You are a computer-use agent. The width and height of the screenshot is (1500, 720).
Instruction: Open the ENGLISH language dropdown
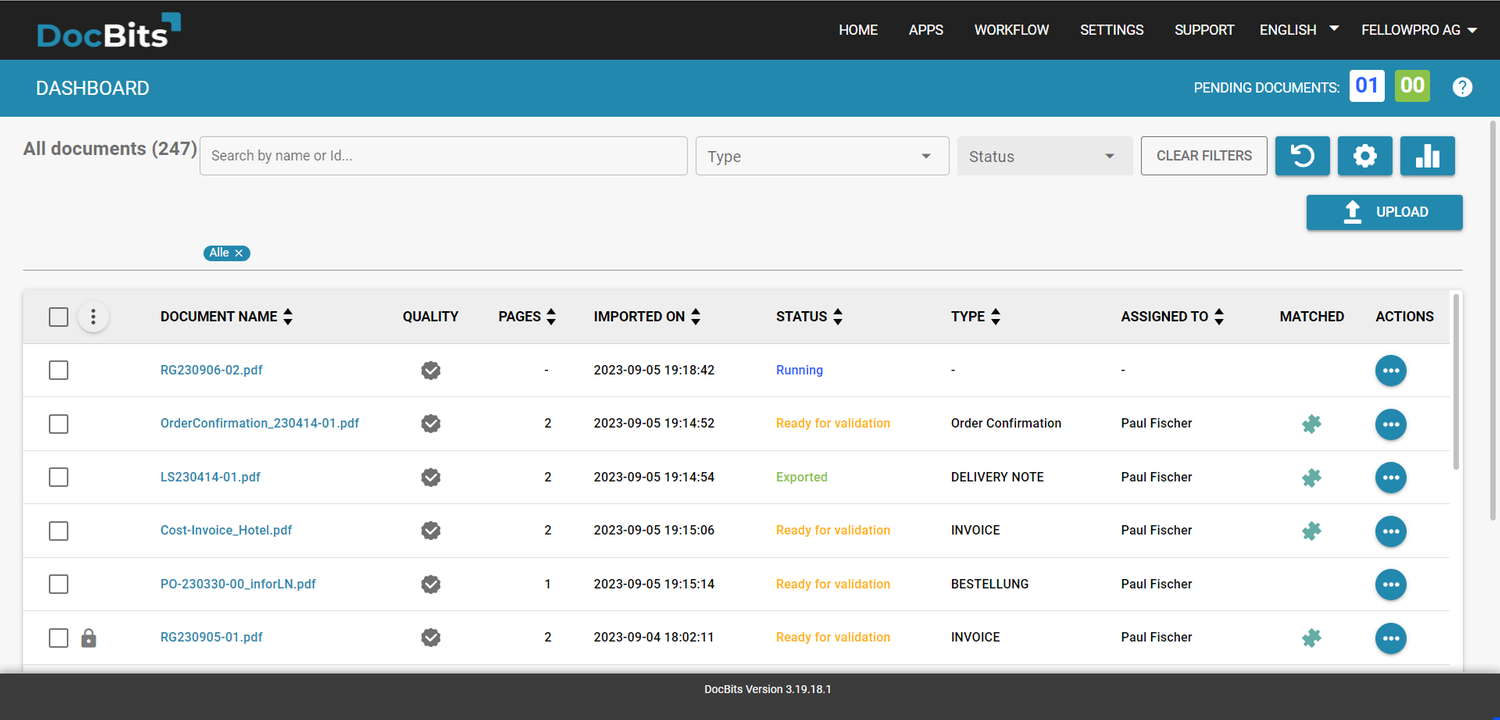click(1297, 30)
